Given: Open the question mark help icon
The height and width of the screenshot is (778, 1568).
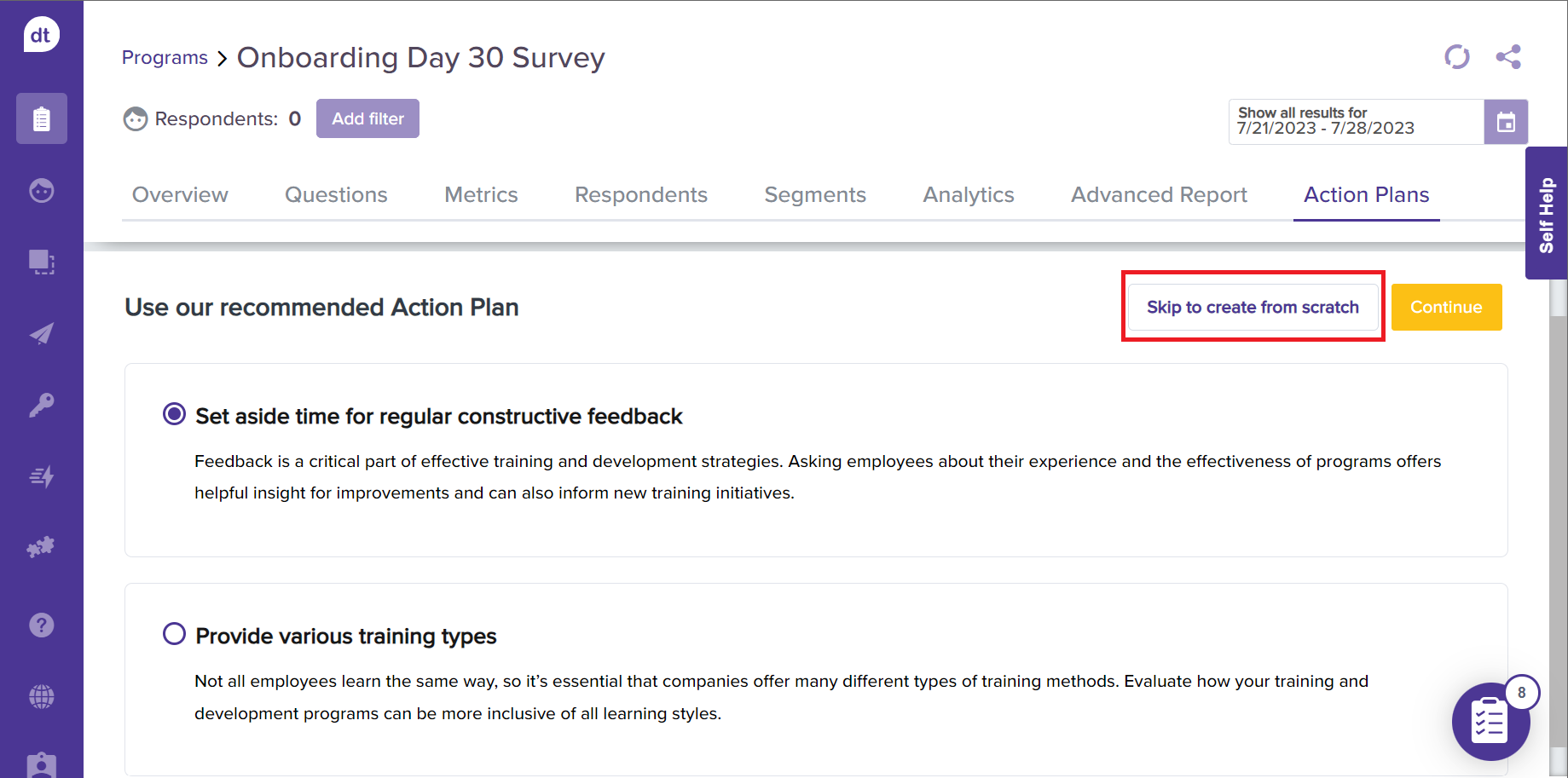Looking at the screenshot, I should [x=41, y=625].
